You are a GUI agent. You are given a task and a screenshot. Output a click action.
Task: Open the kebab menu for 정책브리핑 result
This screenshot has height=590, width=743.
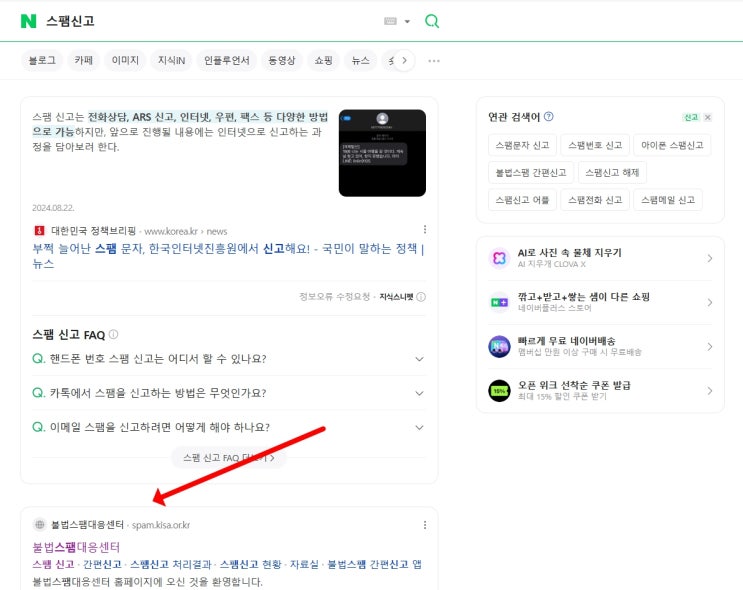click(x=425, y=230)
